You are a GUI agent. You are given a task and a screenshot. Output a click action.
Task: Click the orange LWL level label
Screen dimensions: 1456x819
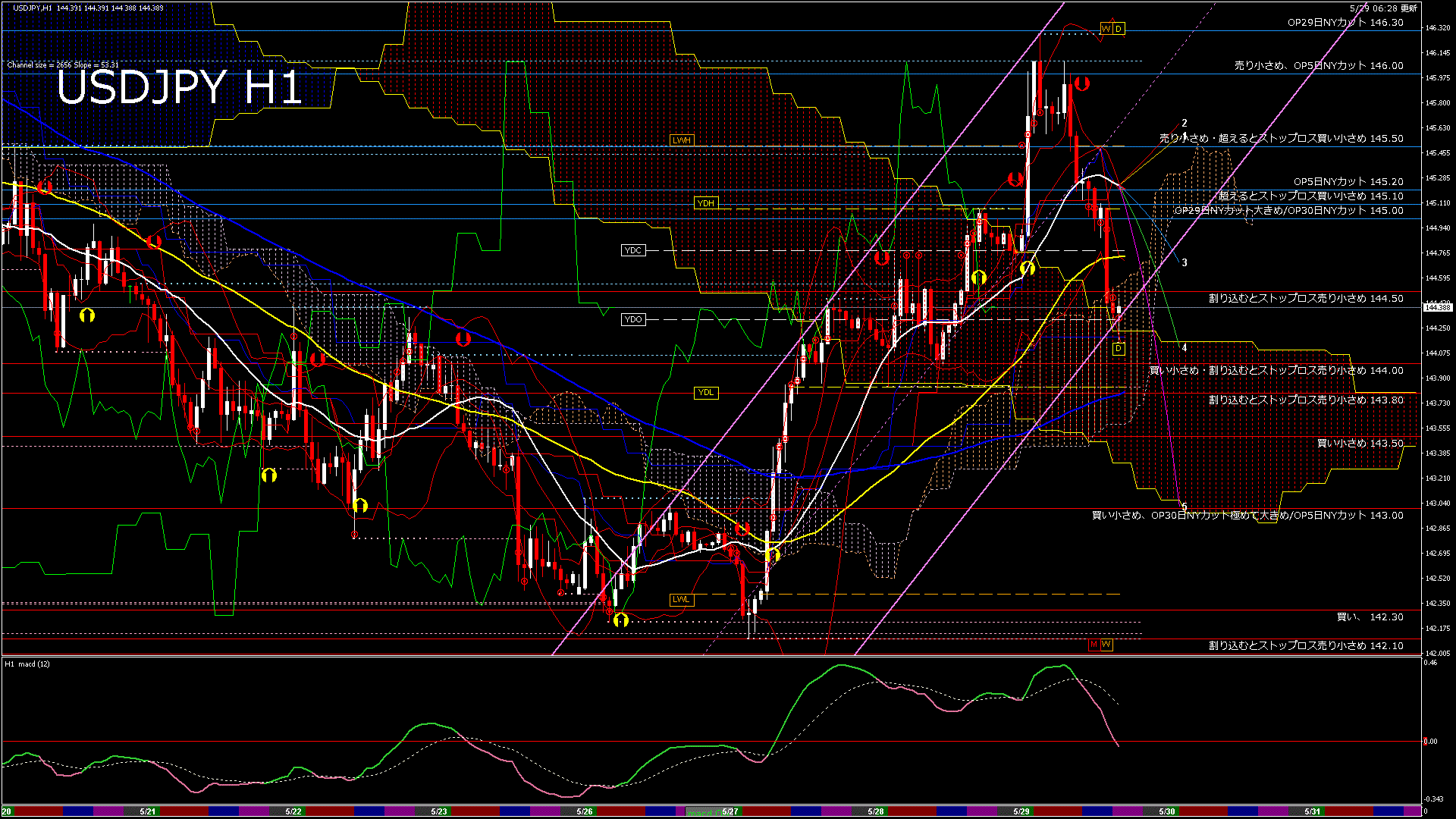click(x=681, y=599)
